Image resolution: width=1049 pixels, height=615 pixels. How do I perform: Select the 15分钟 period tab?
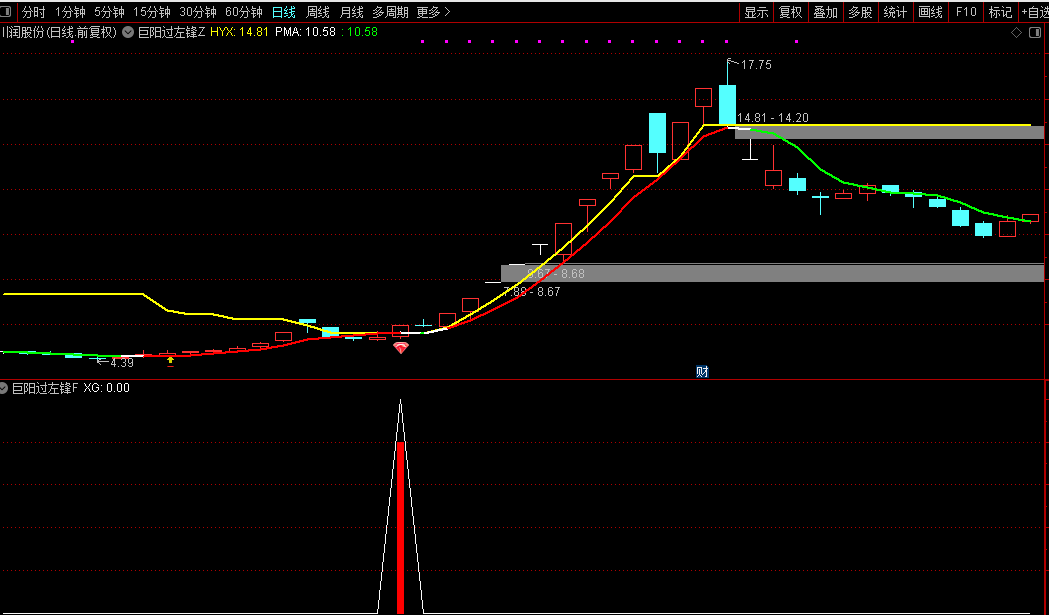click(x=152, y=12)
